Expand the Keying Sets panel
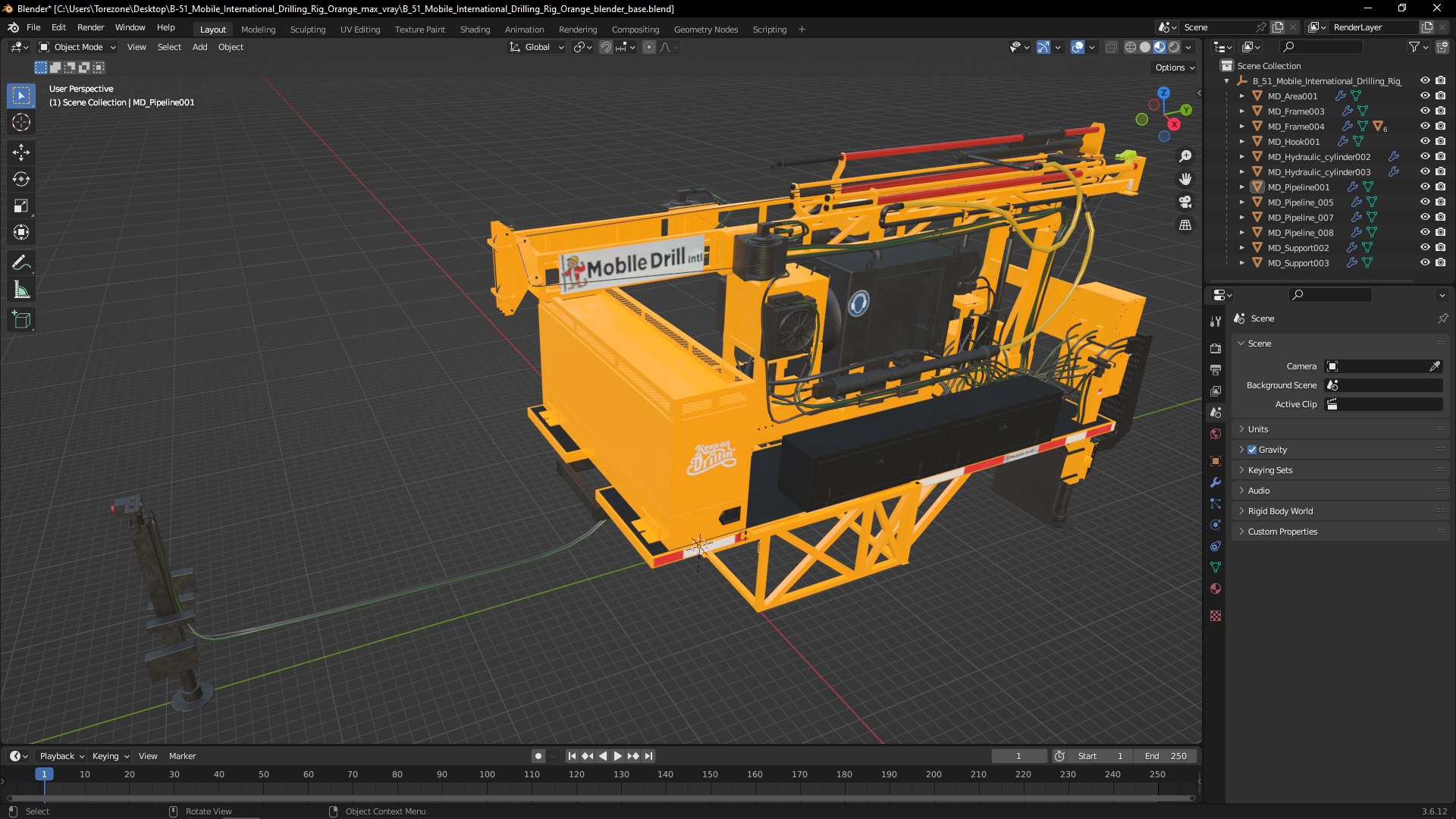The height and width of the screenshot is (819, 1456). point(1340,470)
